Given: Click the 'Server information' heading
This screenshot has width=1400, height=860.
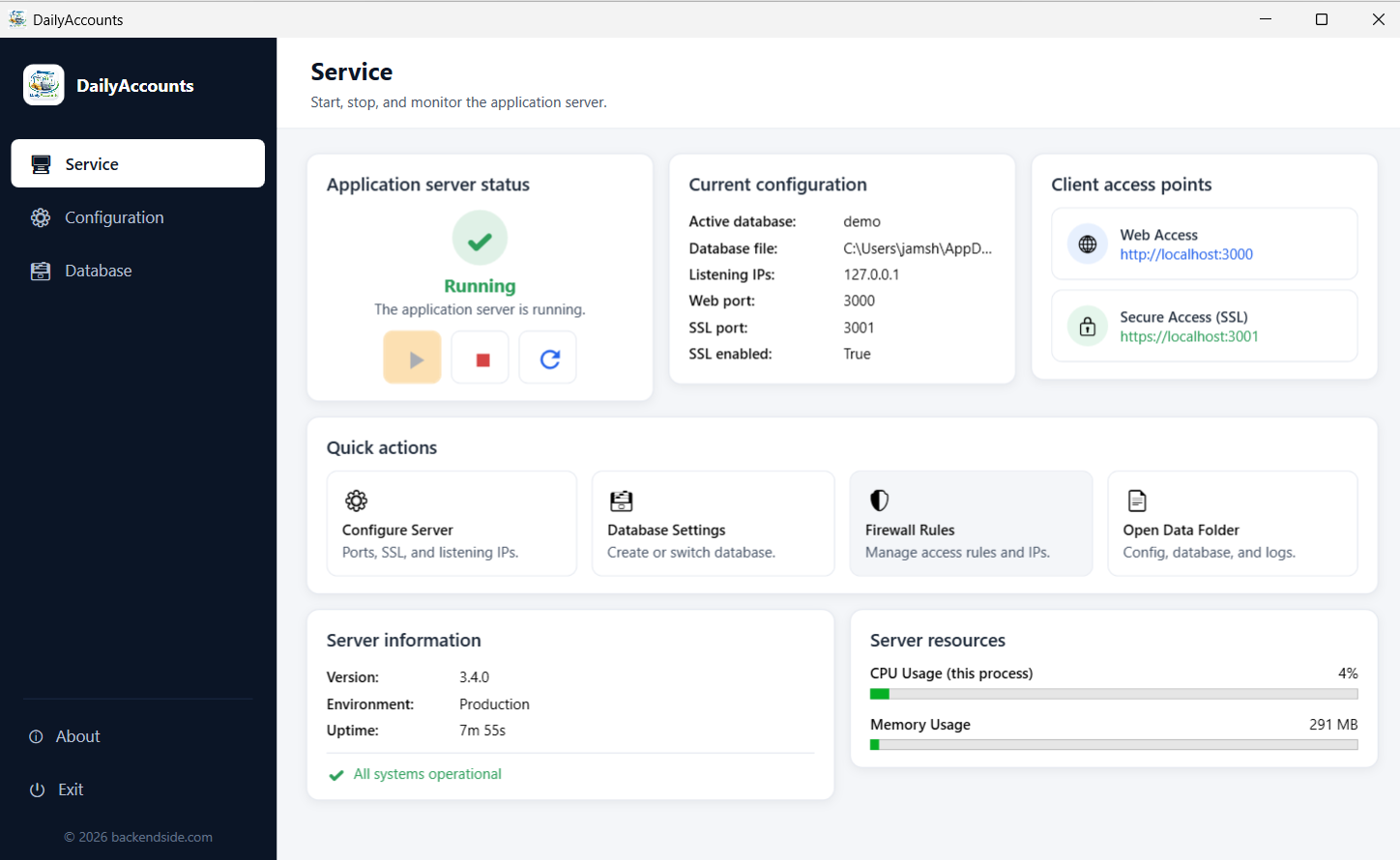Looking at the screenshot, I should click(403, 641).
